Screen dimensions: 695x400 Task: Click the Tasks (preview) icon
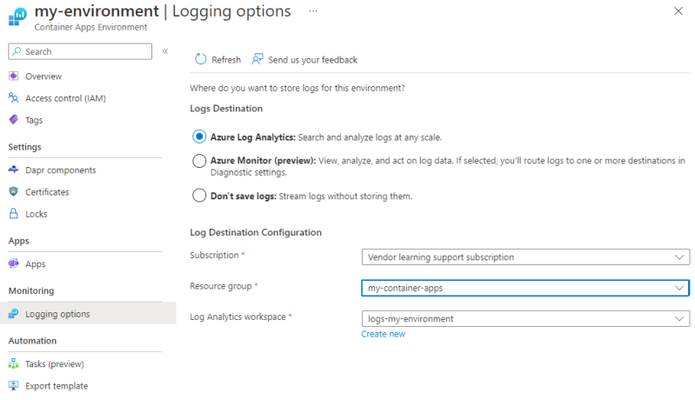tap(14, 364)
